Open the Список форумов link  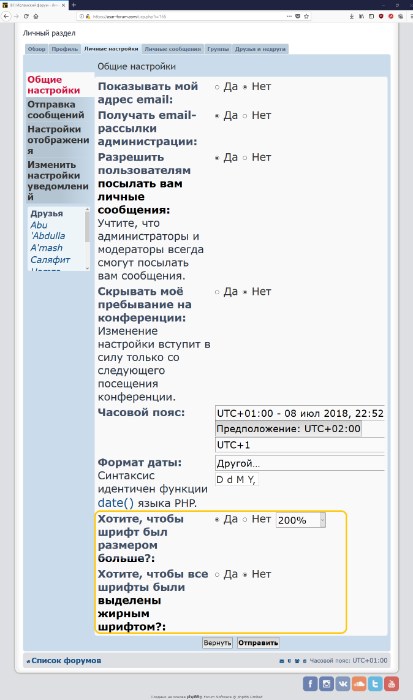pyautogui.click(x=66, y=661)
